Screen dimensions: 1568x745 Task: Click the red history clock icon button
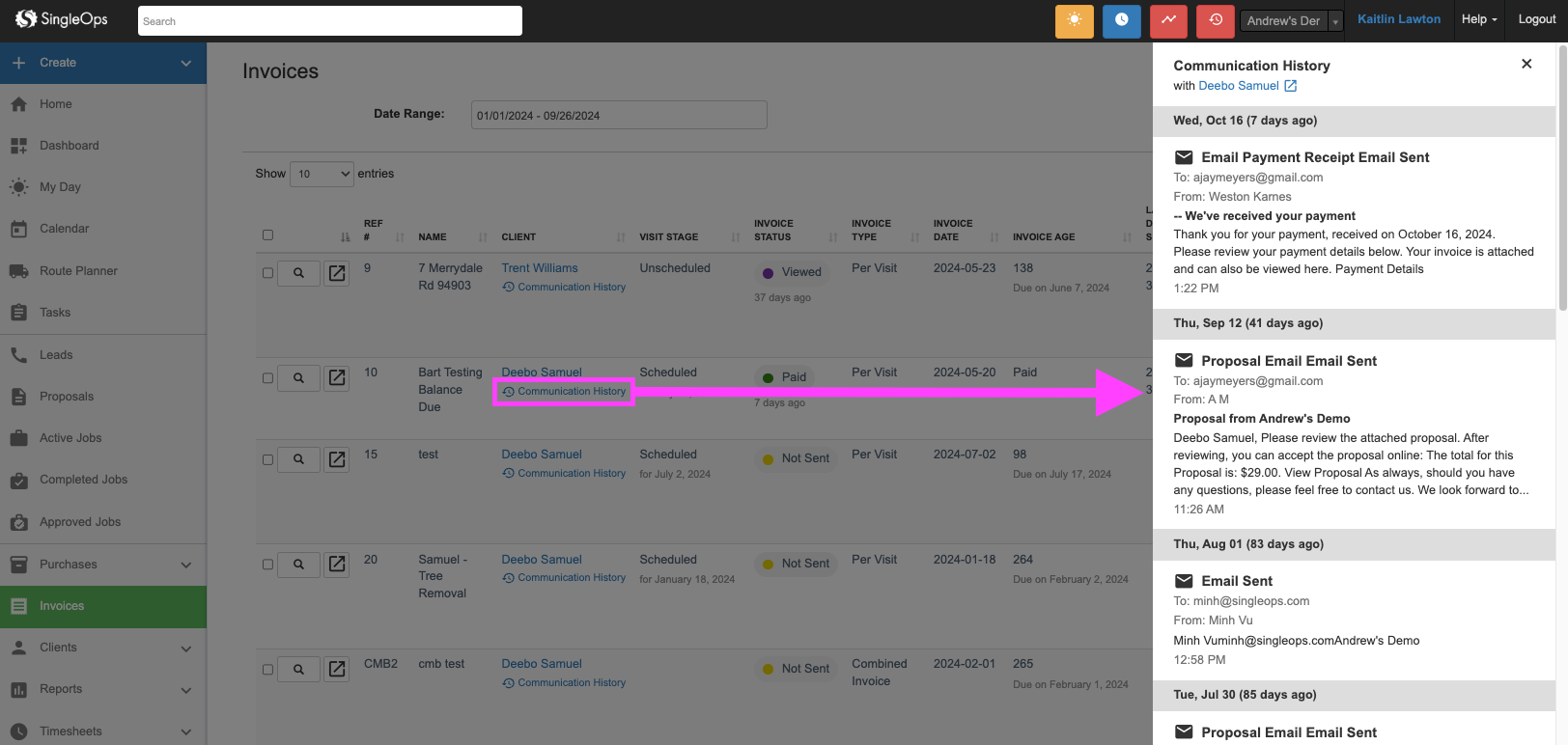(1216, 21)
